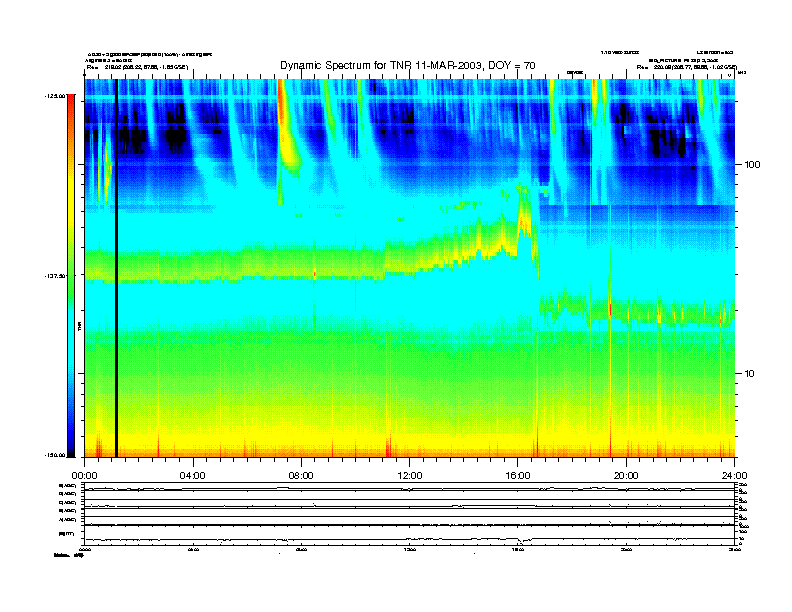Click the "24:00" time axis label
Image resolution: width=792 pixels, height=612 pixels.
point(734,476)
